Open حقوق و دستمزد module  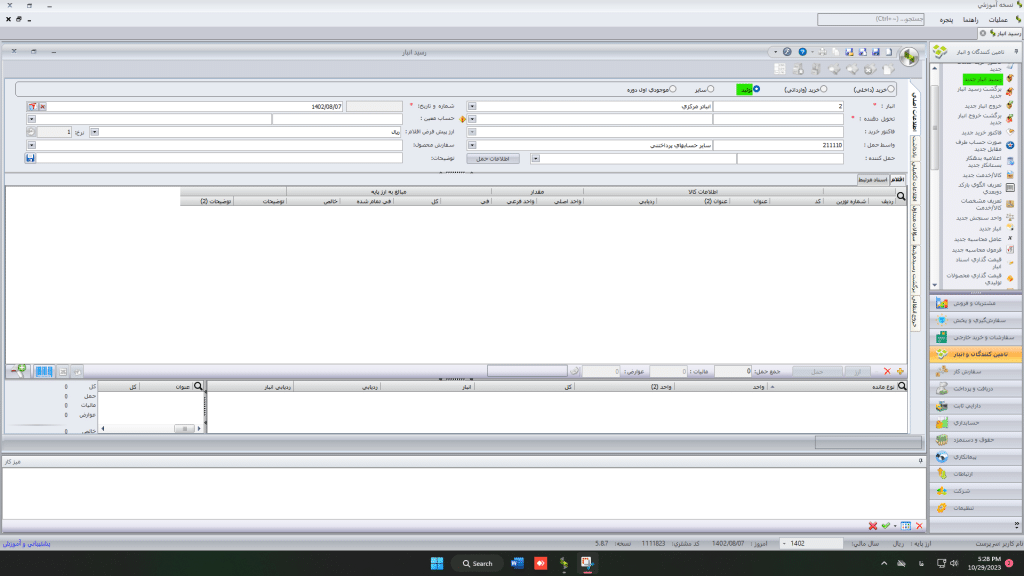(976, 440)
